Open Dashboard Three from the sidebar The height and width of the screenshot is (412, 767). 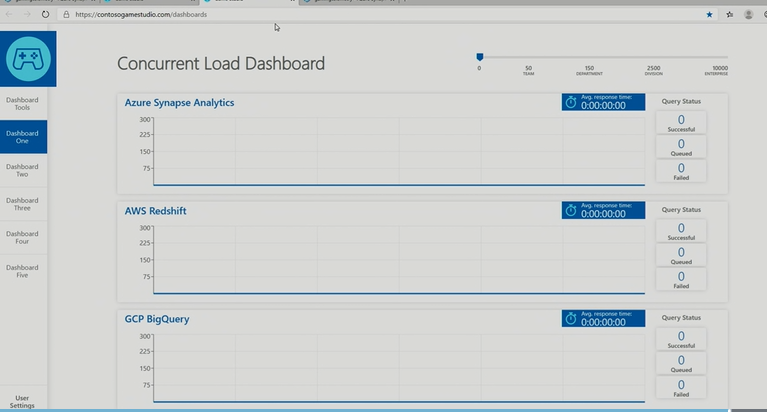[23, 205]
